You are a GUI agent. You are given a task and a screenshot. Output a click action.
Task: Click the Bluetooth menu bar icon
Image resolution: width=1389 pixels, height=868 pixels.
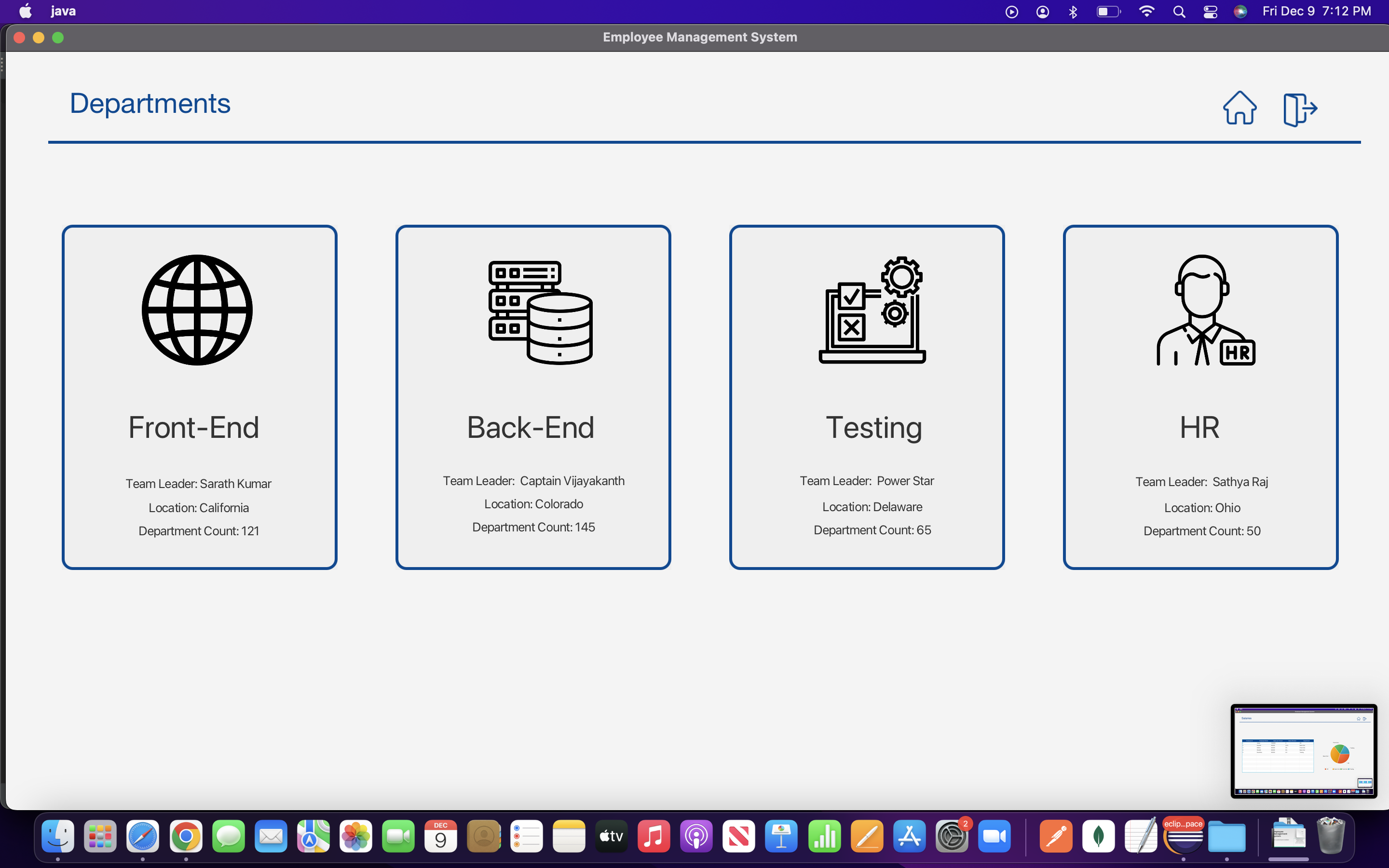(x=1073, y=12)
